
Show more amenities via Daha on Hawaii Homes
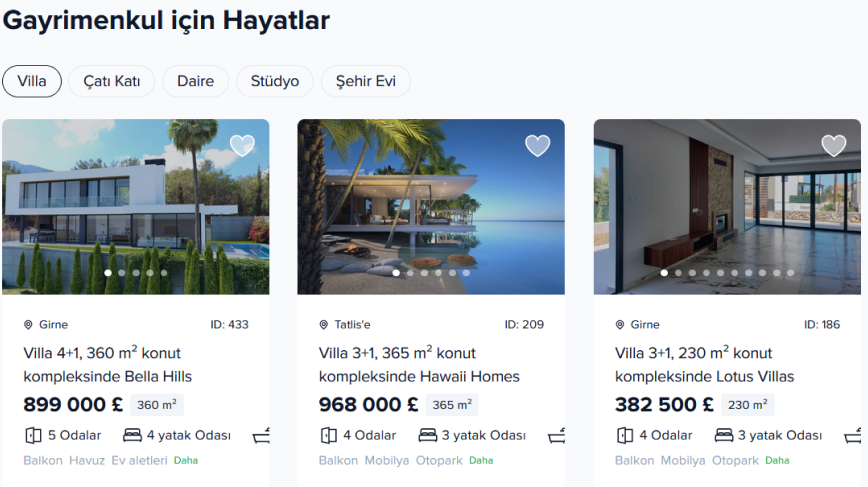coord(481,460)
